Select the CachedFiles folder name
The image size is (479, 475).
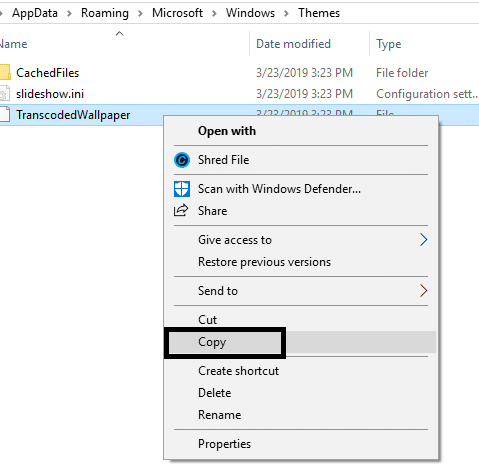[x=48, y=73]
